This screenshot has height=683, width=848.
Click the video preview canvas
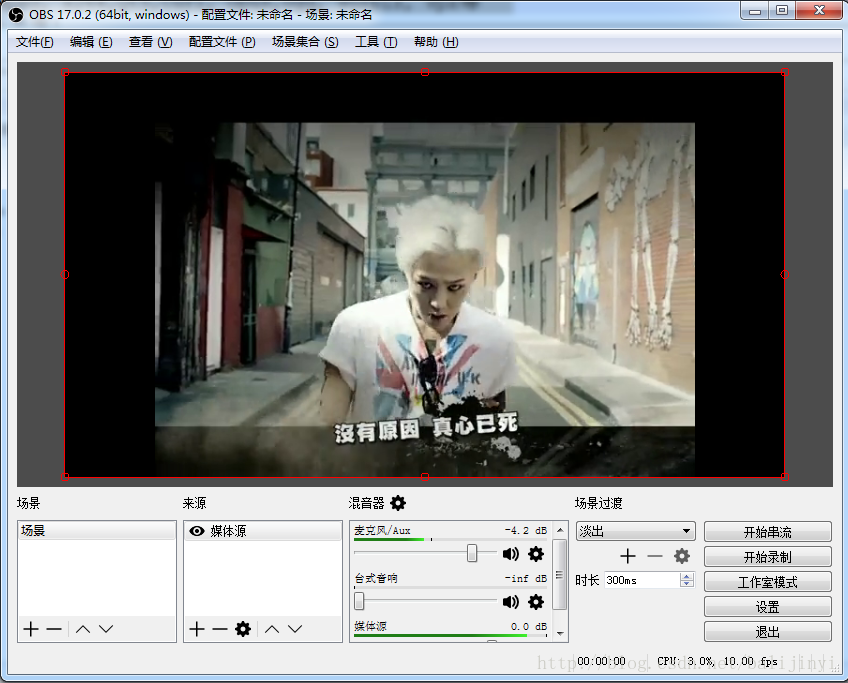[425, 274]
